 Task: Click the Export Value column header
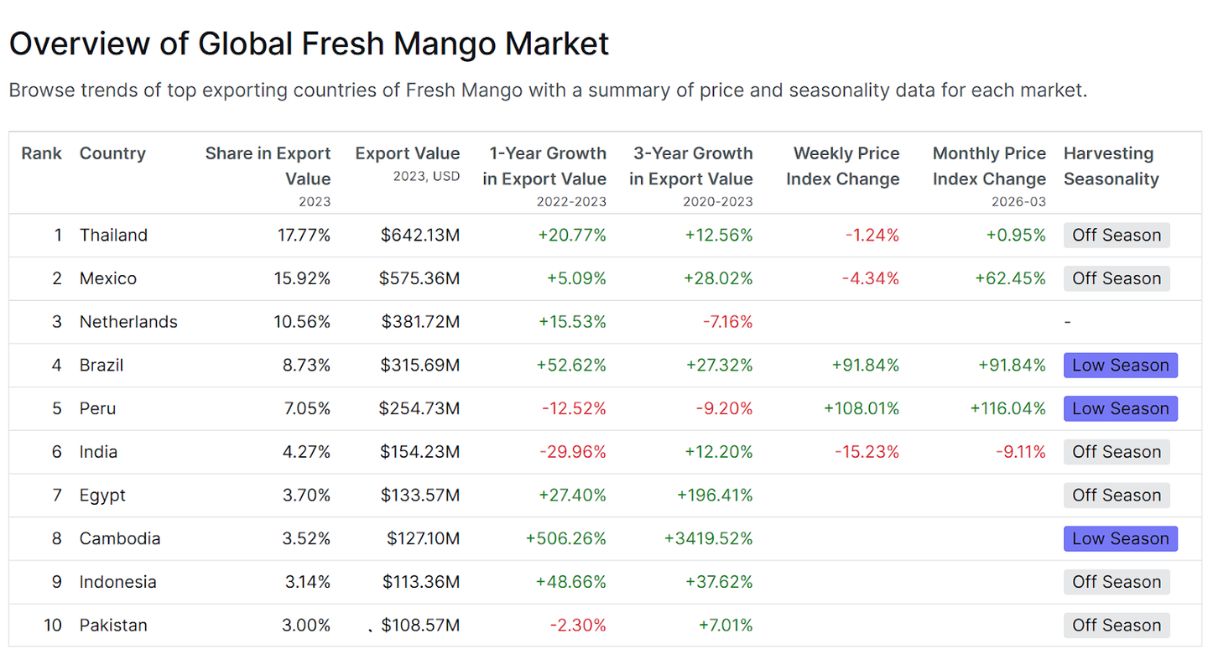[x=407, y=154]
